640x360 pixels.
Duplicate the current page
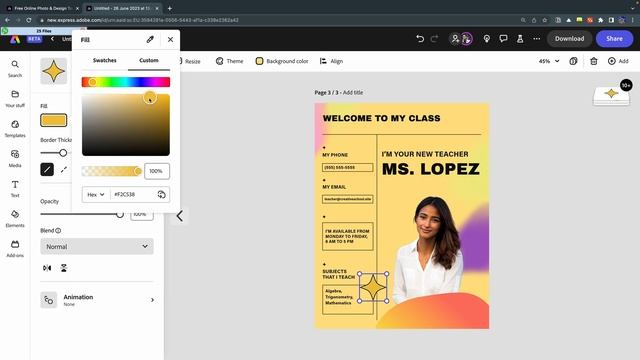573,61
